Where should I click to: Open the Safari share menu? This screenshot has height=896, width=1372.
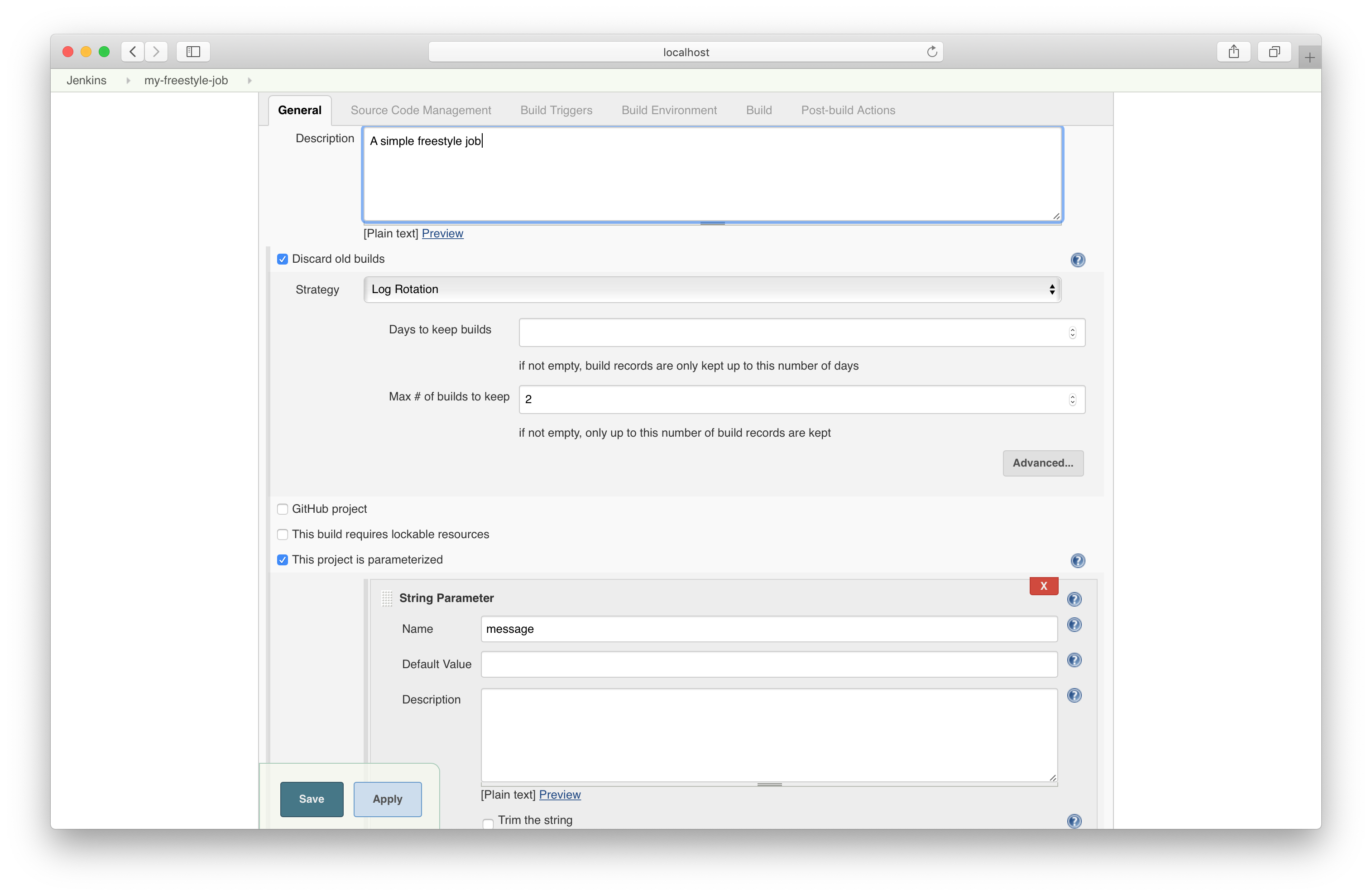pyautogui.click(x=1233, y=51)
